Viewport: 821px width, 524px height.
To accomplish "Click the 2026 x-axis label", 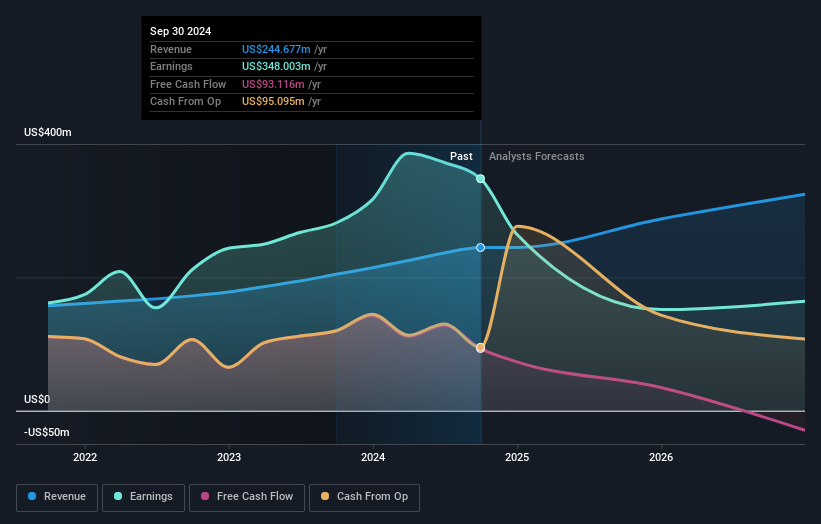I will [x=661, y=457].
